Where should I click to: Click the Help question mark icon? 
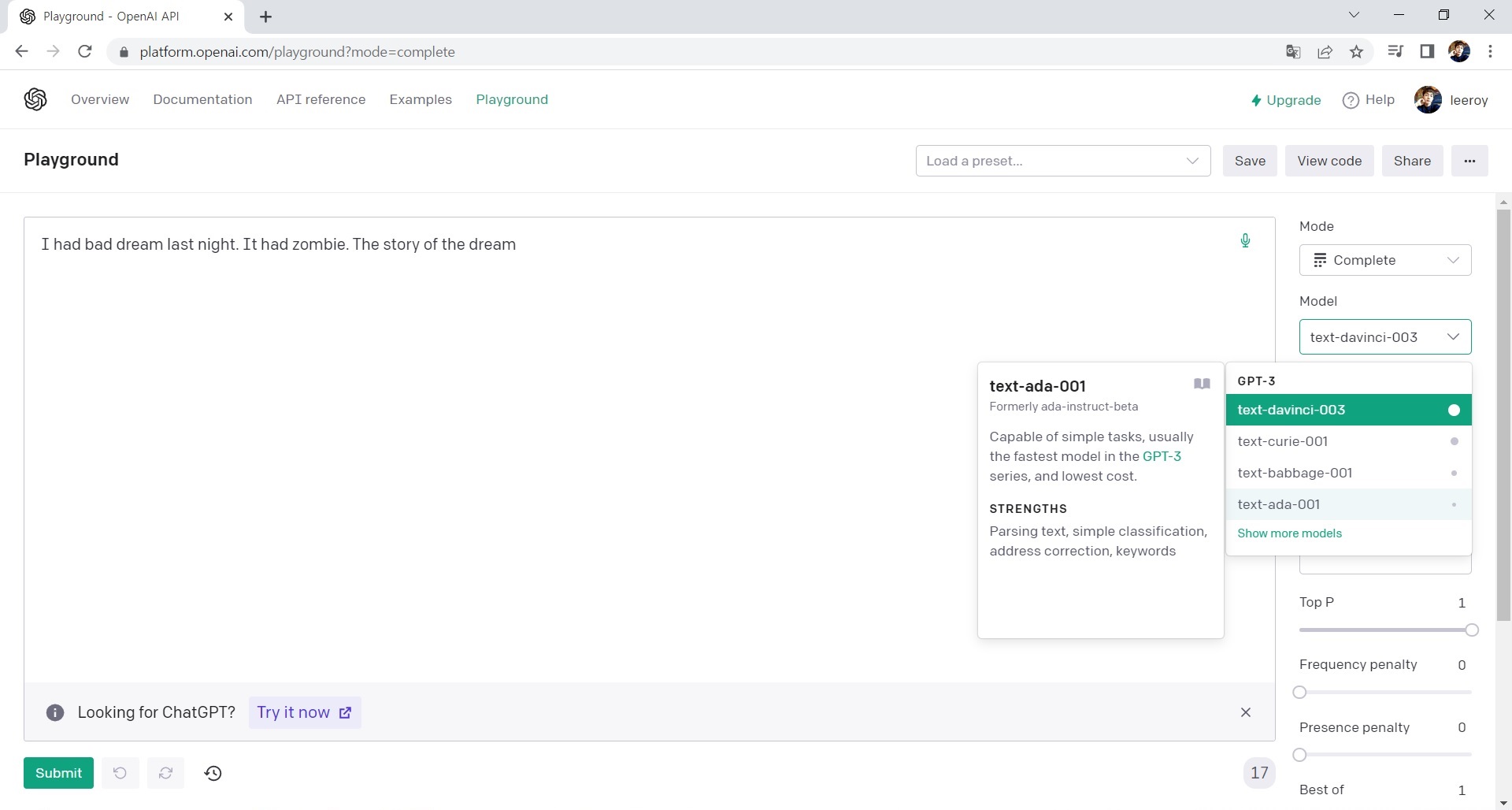(1351, 100)
